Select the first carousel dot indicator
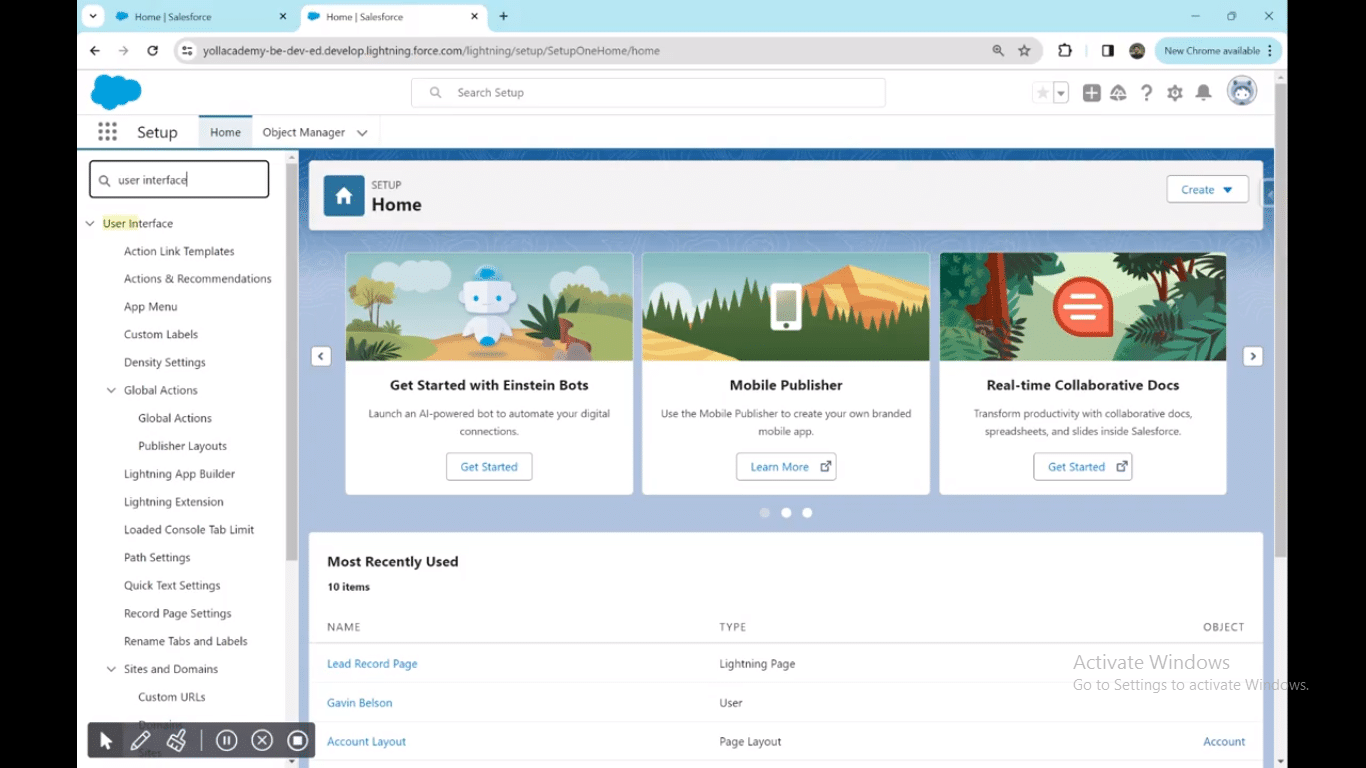 point(765,513)
